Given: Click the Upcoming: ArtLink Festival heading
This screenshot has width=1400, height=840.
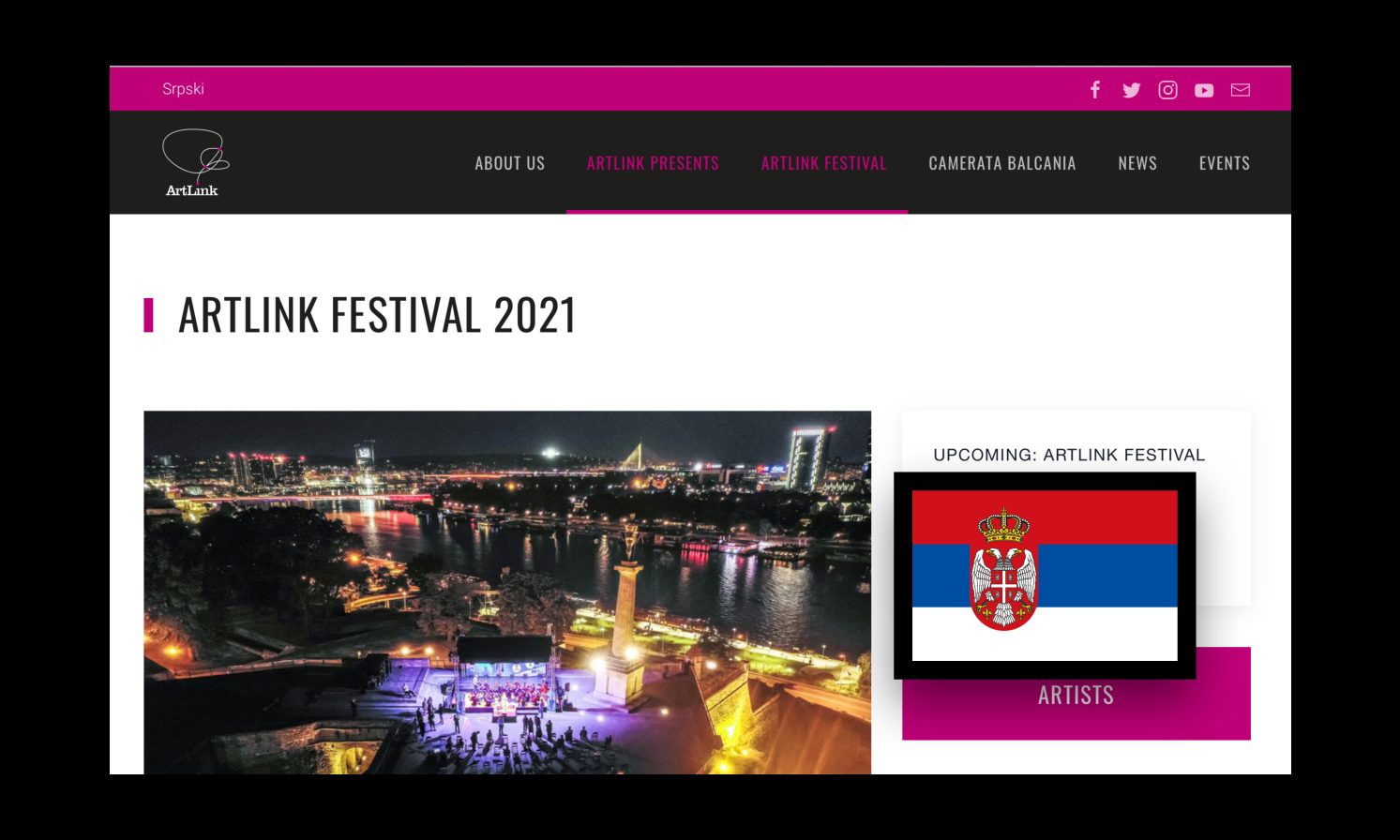Looking at the screenshot, I should 1069,455.
